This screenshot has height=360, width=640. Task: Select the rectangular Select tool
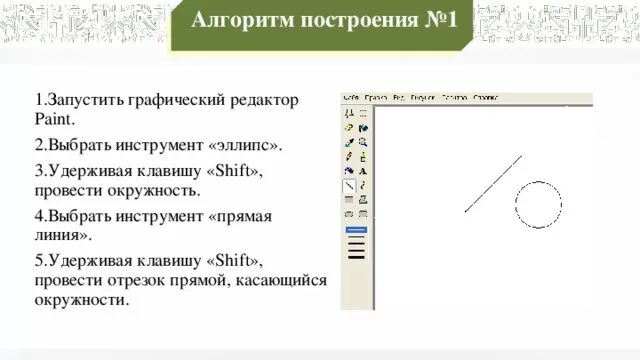click(x=363, y=113)
